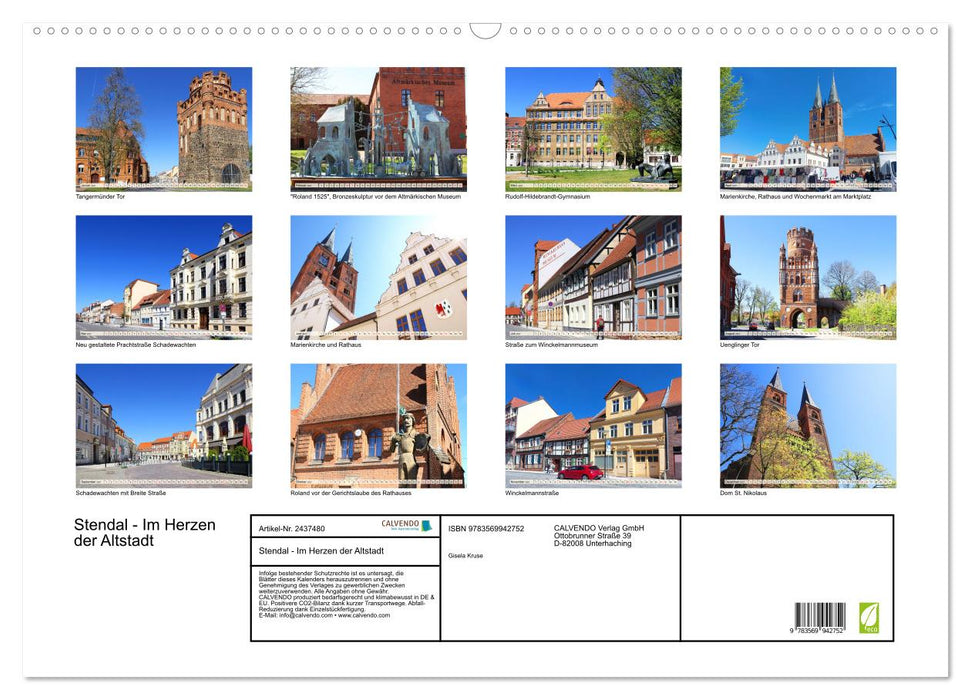Screen dimensions: 971x700
Task: Click 'D-82008 Unterhaching' text
Action: pyautogui.click(x=593, y=543)
